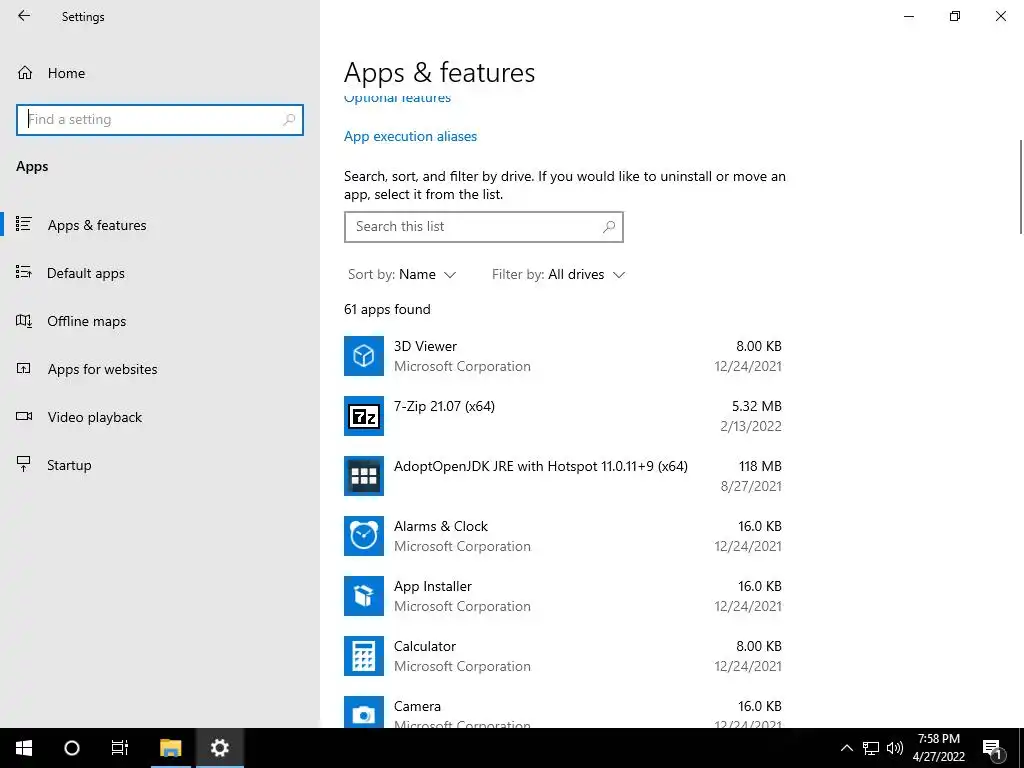Click the 61 apps found text

click(x=387, y=310)
